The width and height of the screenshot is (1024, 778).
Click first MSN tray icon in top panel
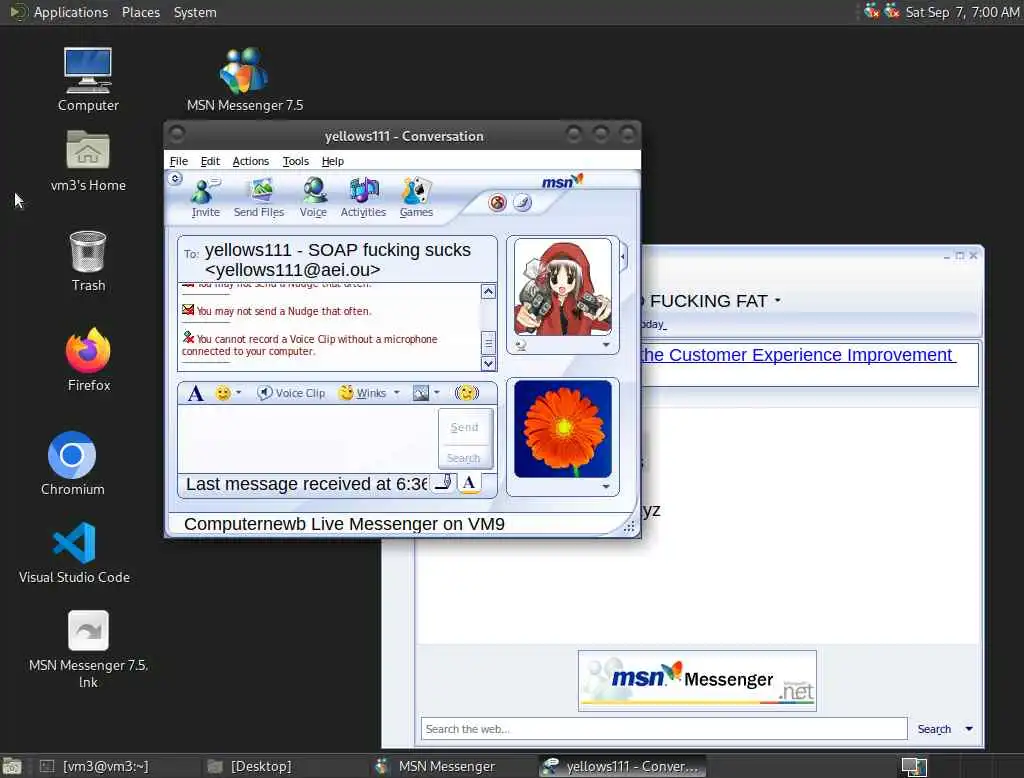(x=871, y=11)
